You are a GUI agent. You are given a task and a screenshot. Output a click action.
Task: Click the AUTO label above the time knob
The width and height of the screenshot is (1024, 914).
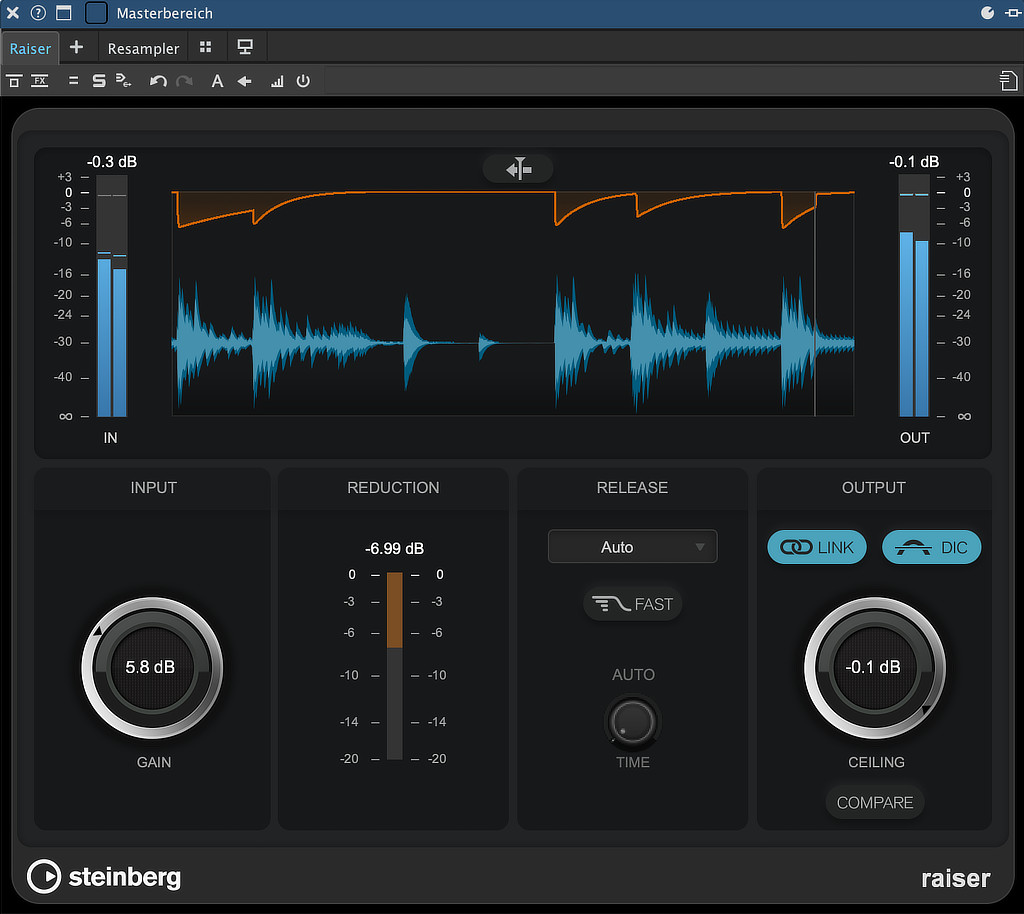[633, 674]
